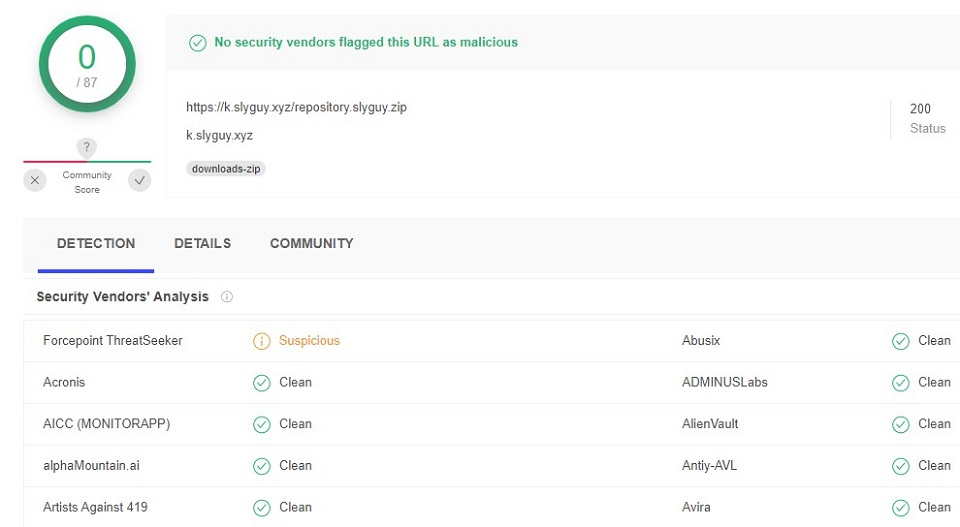Click the Suspicious warning icon for Forcepoint
The width and height of the screenshot is (960, 527).
tap(262, 341)
